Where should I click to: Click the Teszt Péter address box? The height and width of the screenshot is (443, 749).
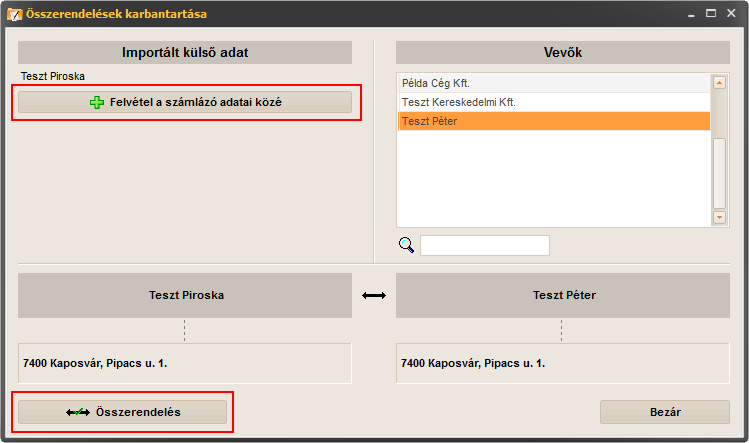[562, 363]
